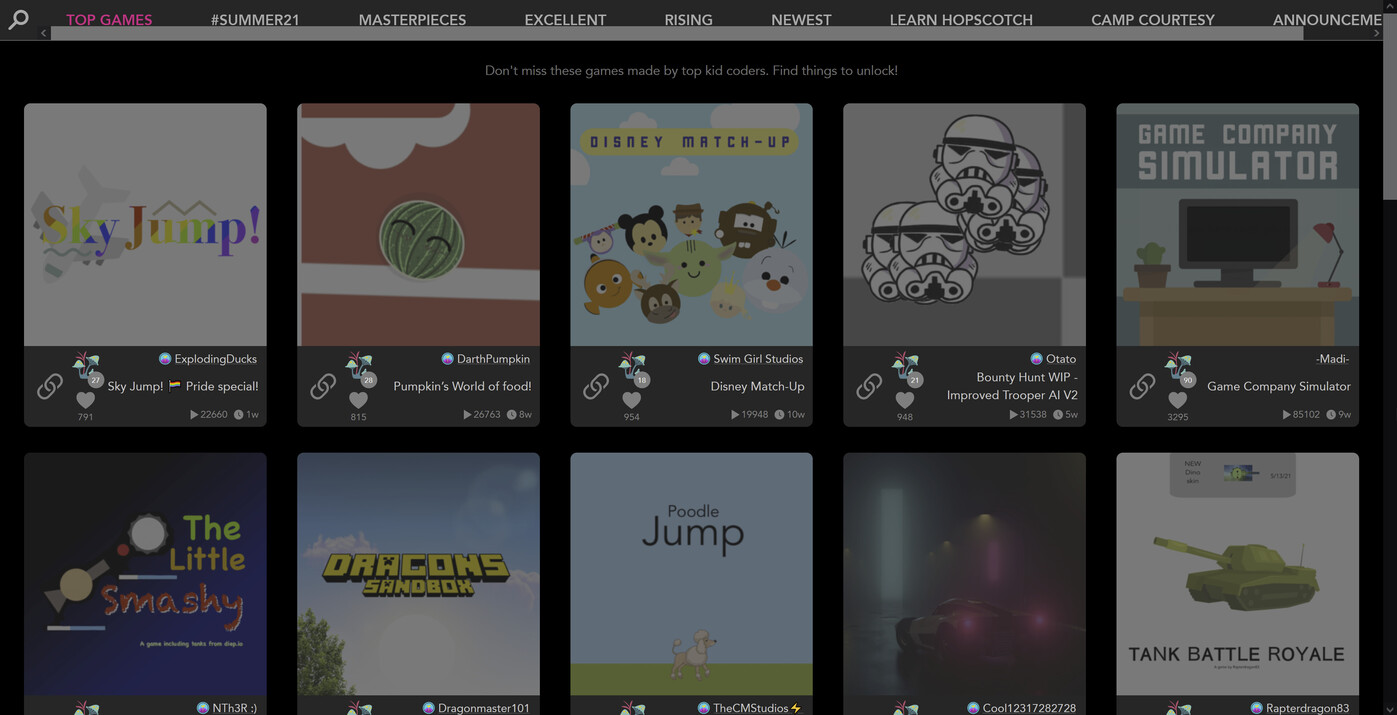Click DarthPumpkin avatar icon
1397x715 pixels.
click(x=447, y=359)
